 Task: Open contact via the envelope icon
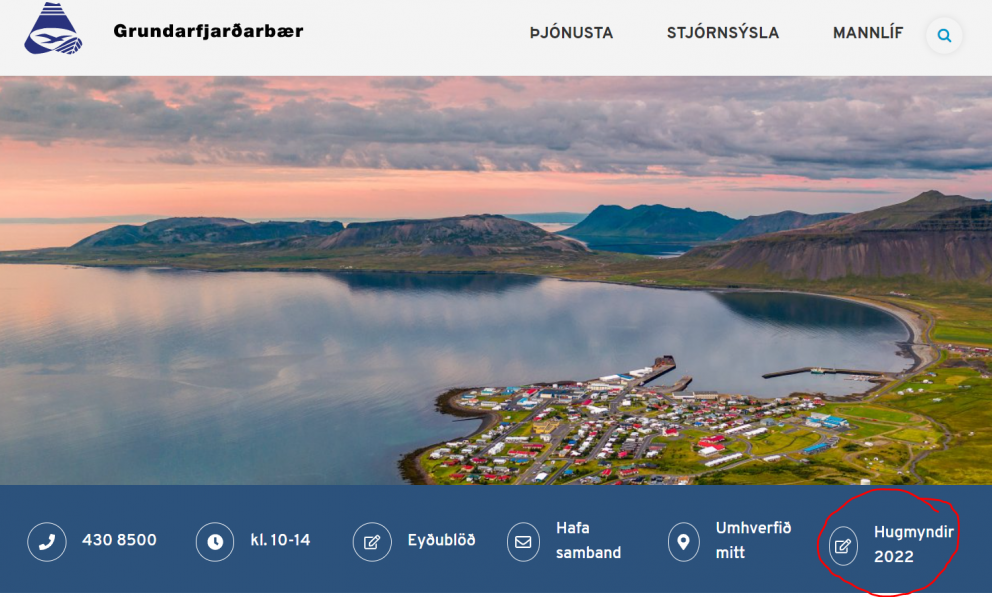[x=522, y=541]
